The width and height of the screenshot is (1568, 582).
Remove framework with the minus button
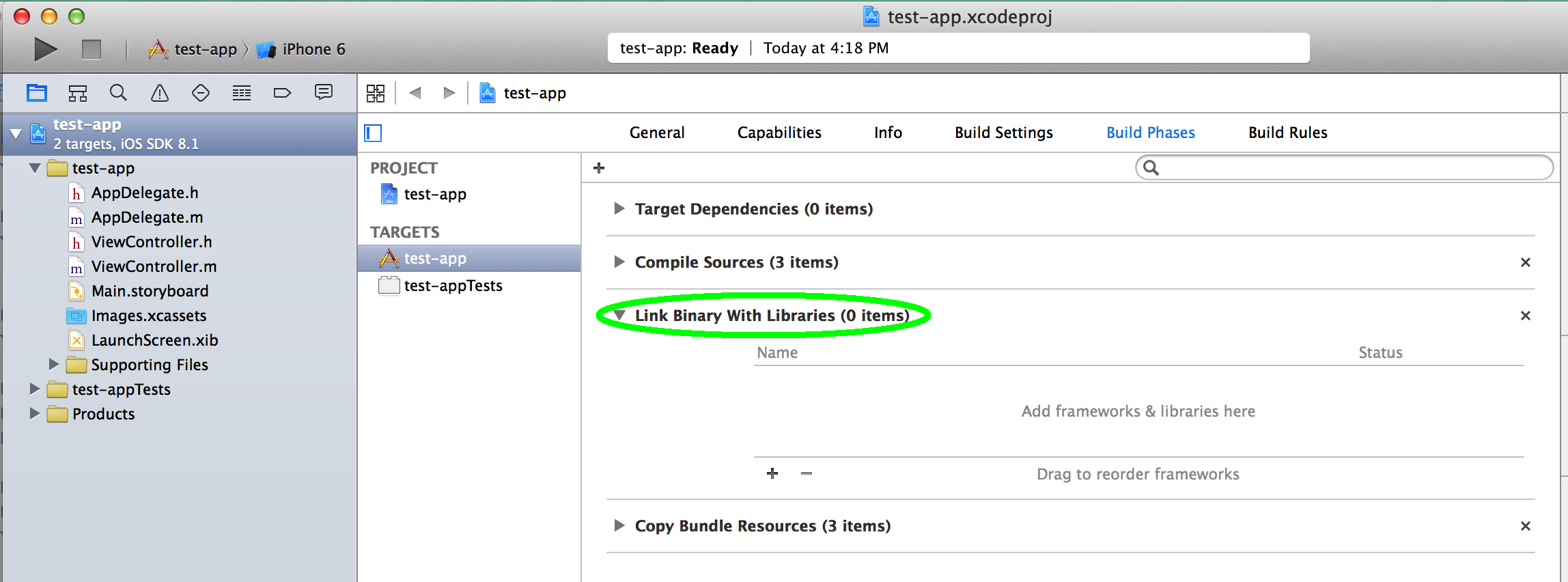click(807, 473)
